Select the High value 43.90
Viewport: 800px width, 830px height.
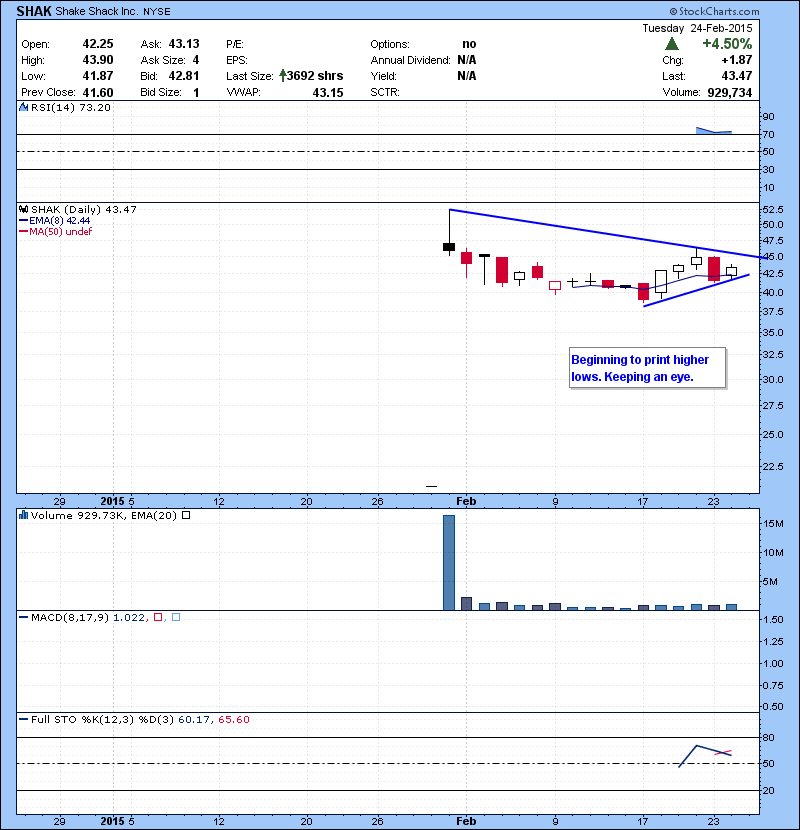point(98,60)
